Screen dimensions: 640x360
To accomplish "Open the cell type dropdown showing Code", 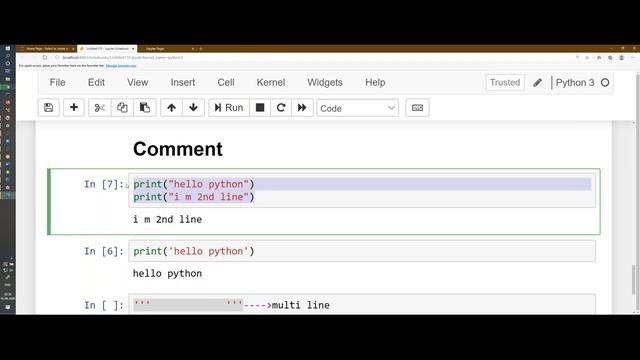I will click(358, 108).
